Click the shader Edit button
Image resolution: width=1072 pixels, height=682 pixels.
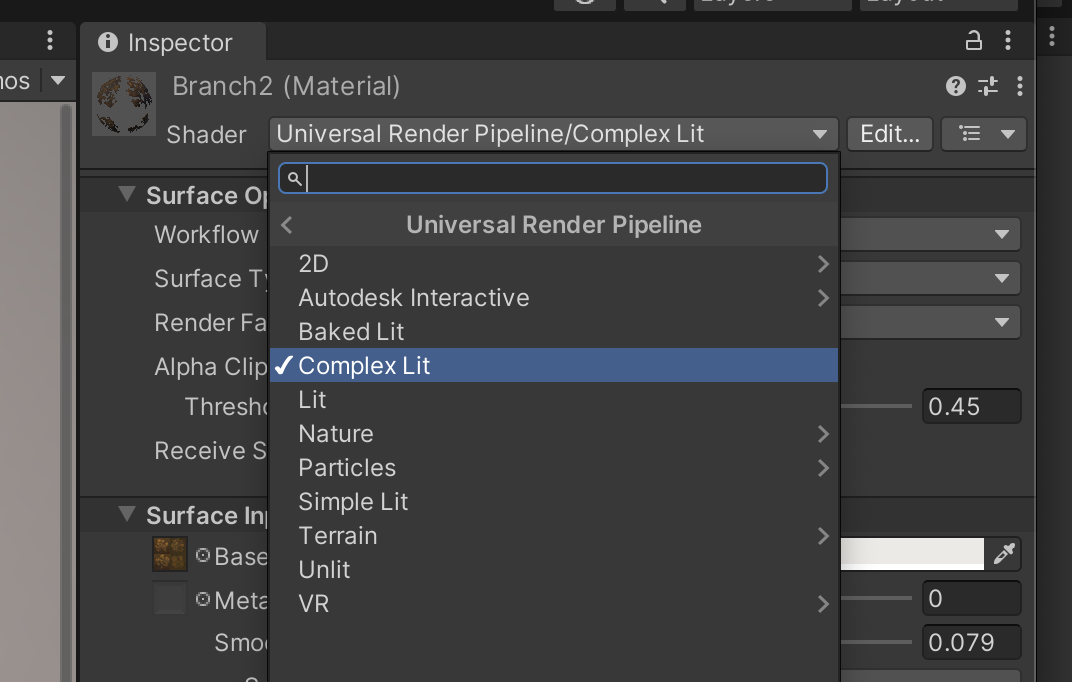coord(889,134)
